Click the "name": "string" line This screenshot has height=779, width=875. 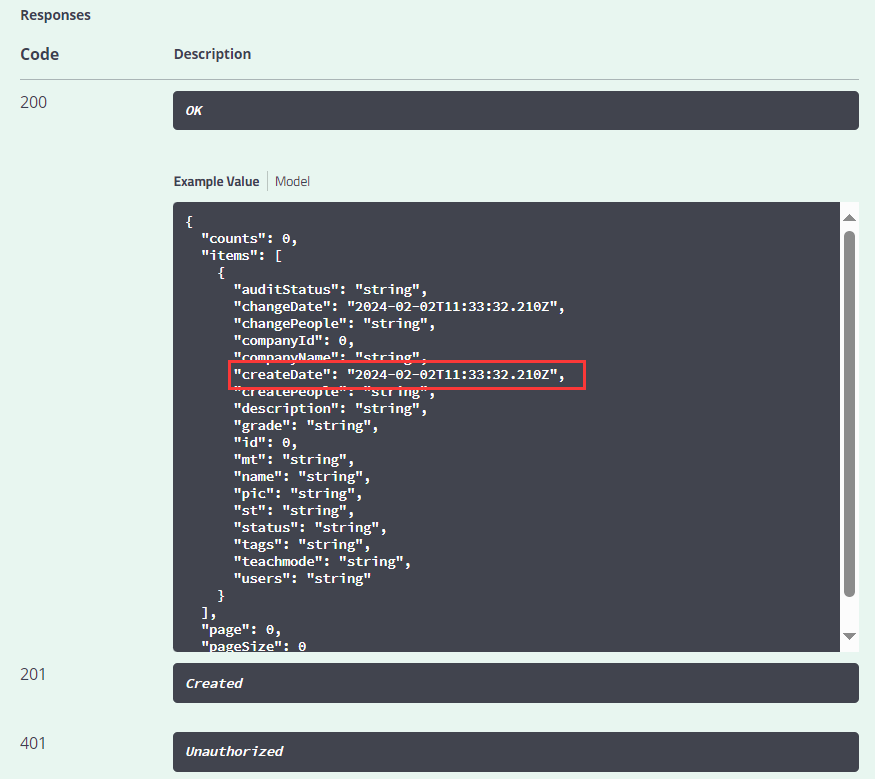coord(302,477)
